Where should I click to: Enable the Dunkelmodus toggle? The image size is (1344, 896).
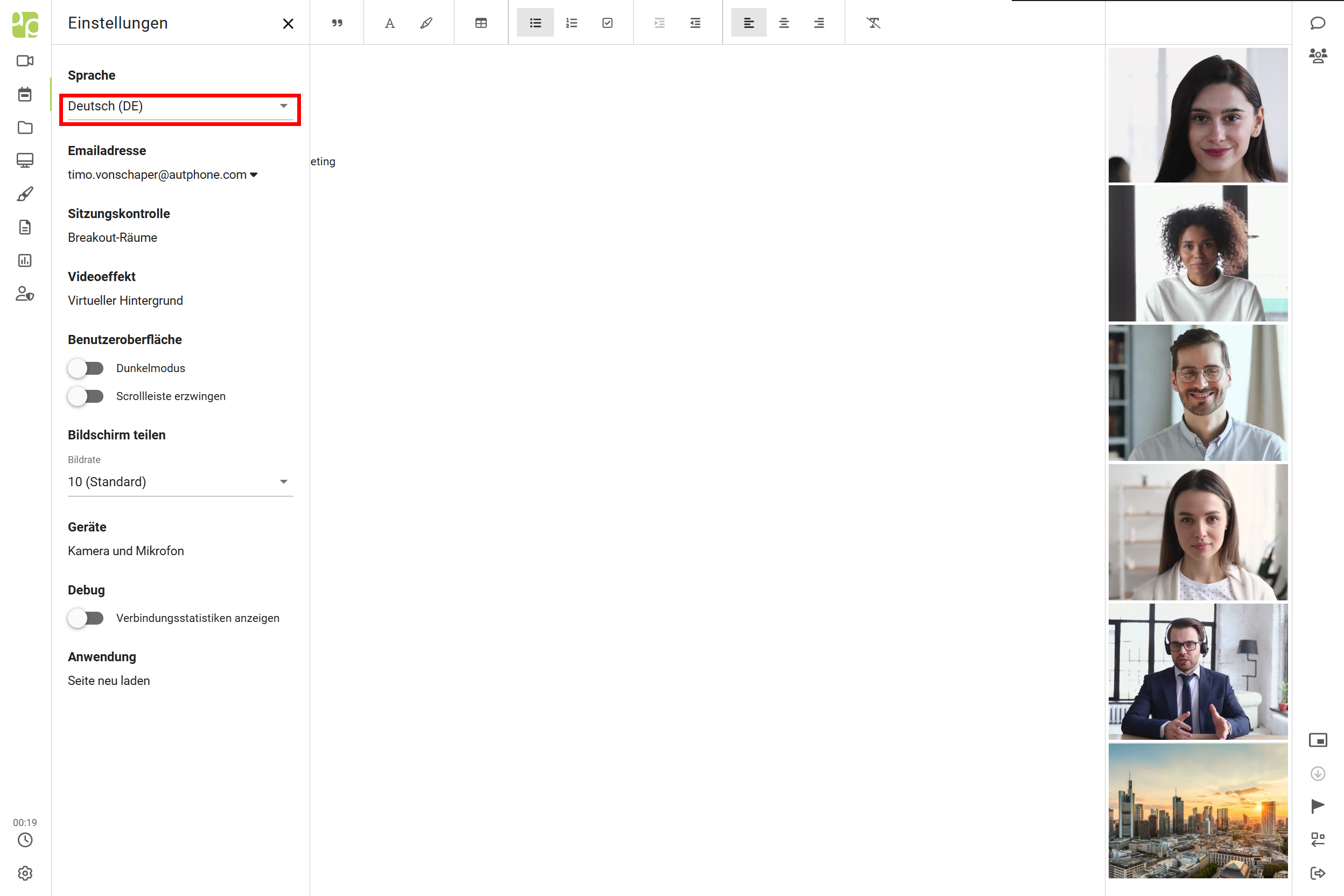pos(86,368)
